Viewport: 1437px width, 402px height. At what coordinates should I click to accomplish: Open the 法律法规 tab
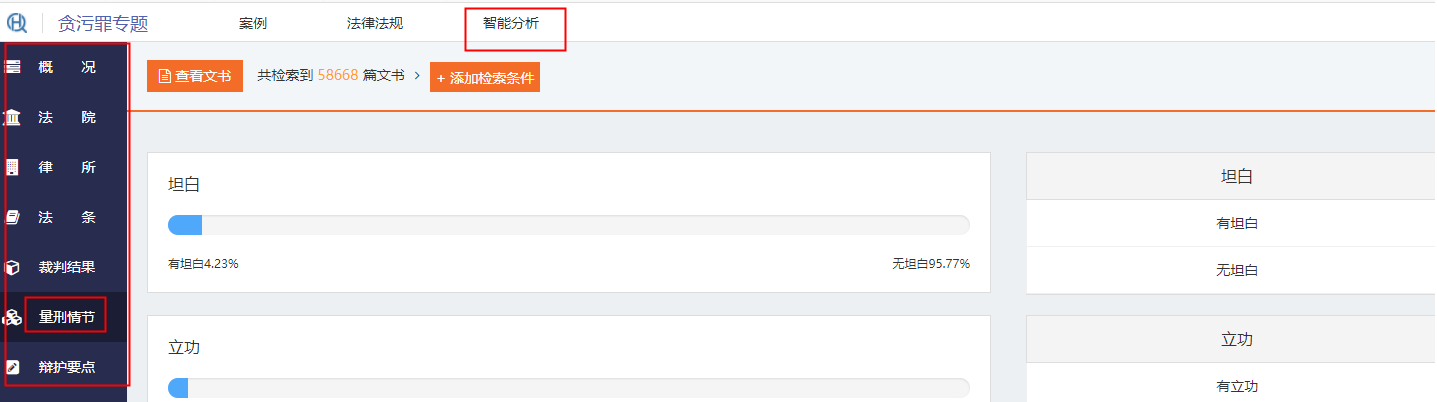(375, 23)
